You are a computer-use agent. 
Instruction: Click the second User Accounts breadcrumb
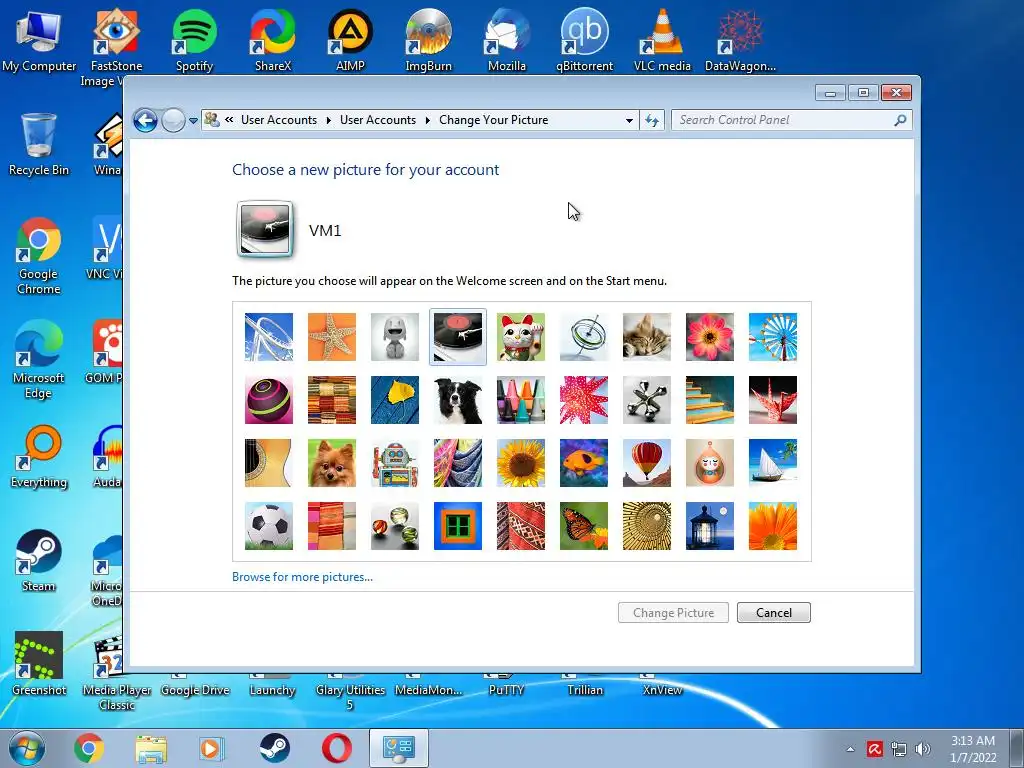(x=377, y=120)
